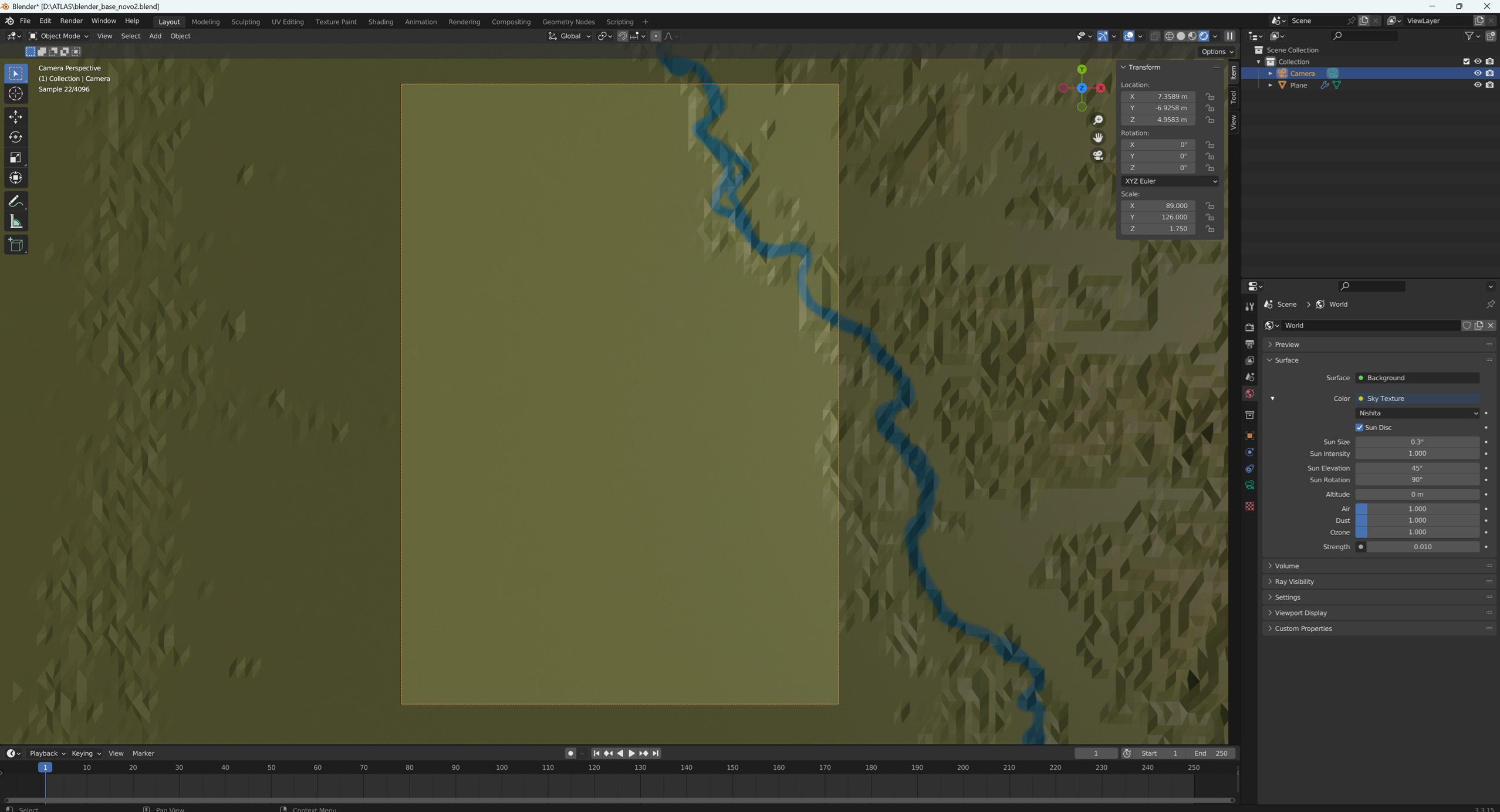
Task: Toggle the X location lock icon
Action: [1210, 97]
